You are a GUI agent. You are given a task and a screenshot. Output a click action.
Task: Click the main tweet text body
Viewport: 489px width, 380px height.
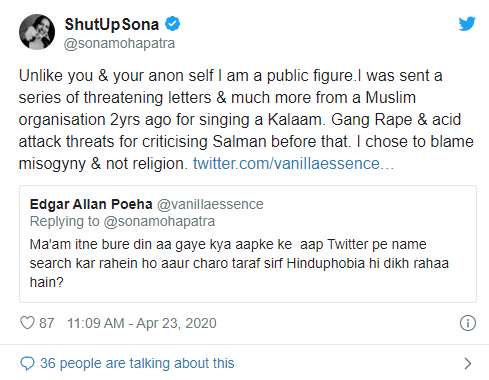coord(246,120)
